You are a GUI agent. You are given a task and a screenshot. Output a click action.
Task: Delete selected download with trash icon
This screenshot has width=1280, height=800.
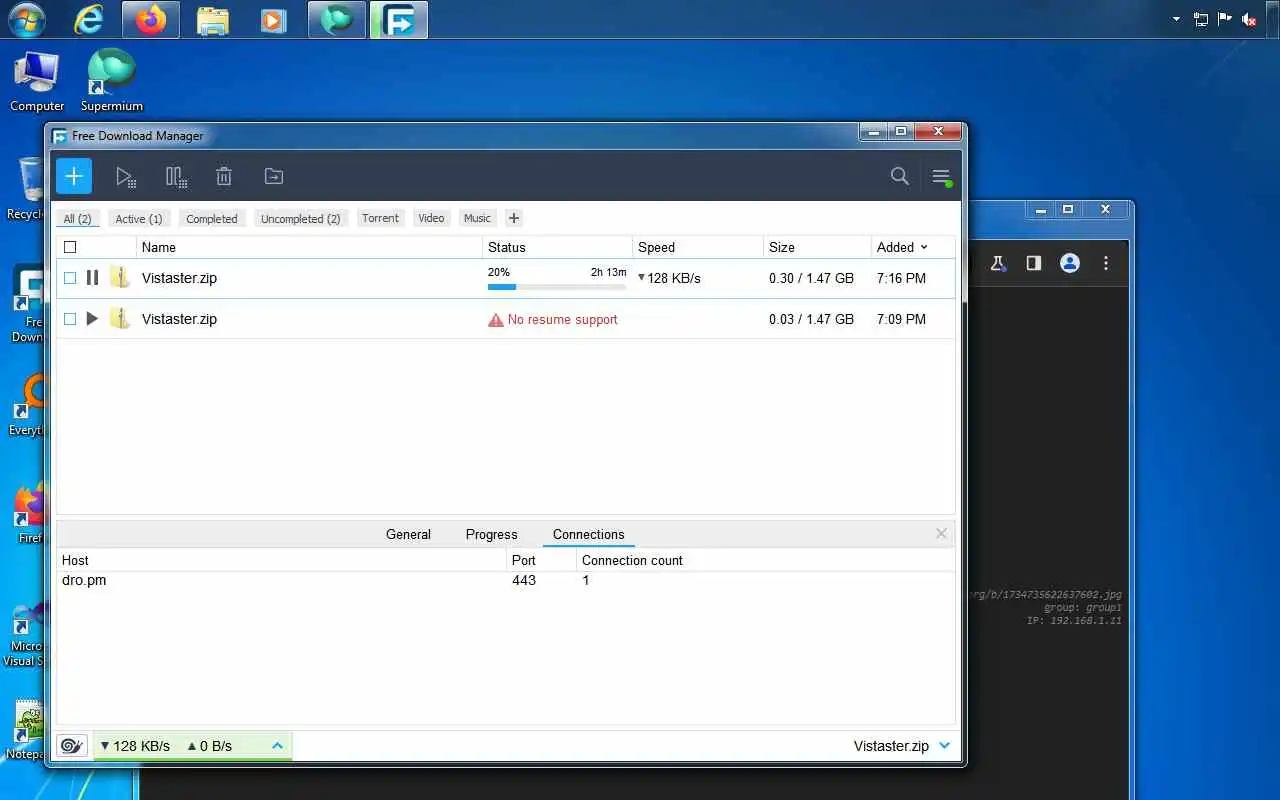tap(224, 177)
